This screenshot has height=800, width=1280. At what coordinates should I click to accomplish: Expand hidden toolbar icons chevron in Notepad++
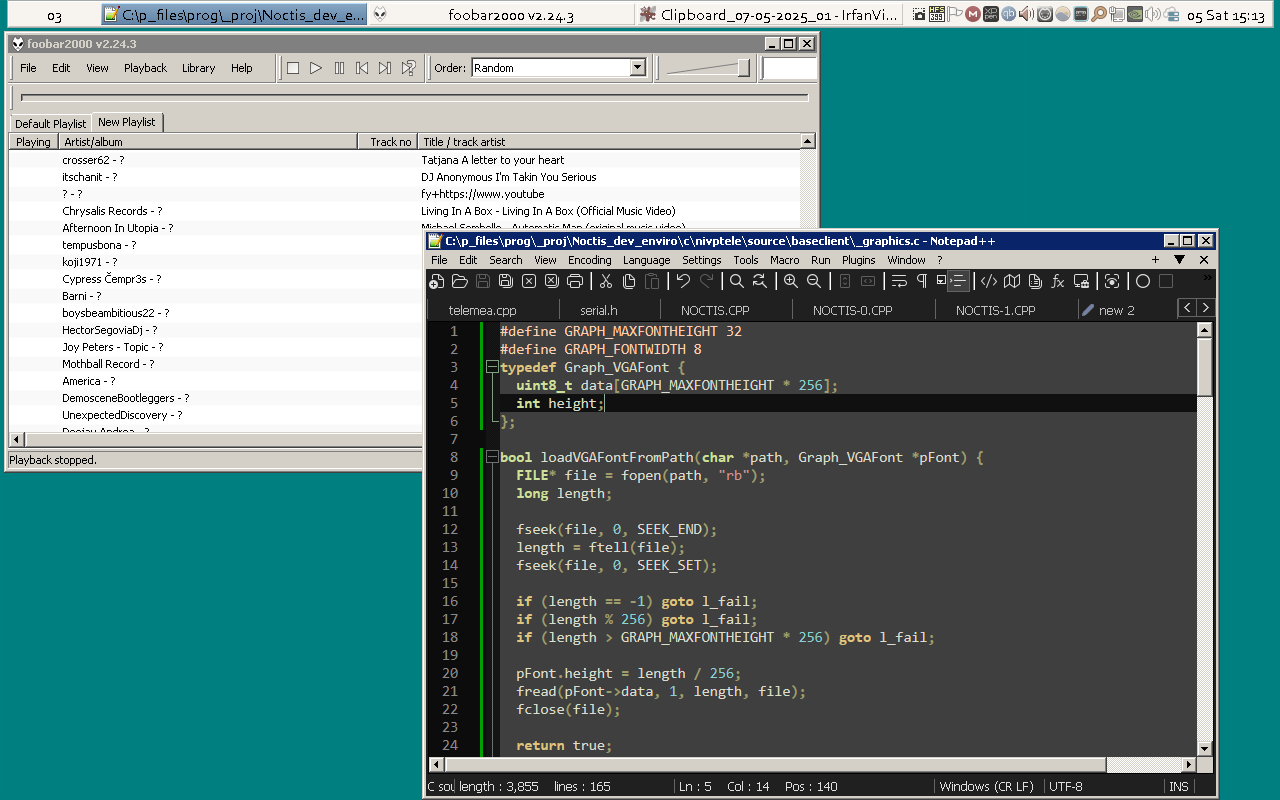[1206, 276]
